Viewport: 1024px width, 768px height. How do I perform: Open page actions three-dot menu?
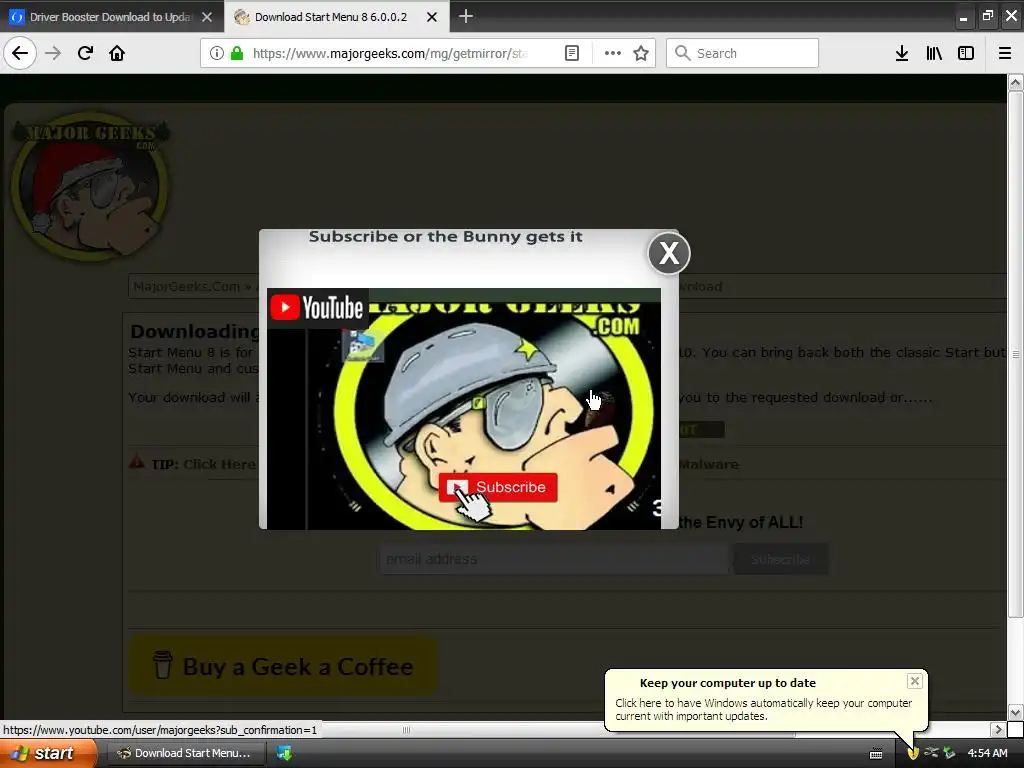coord(613,53)
